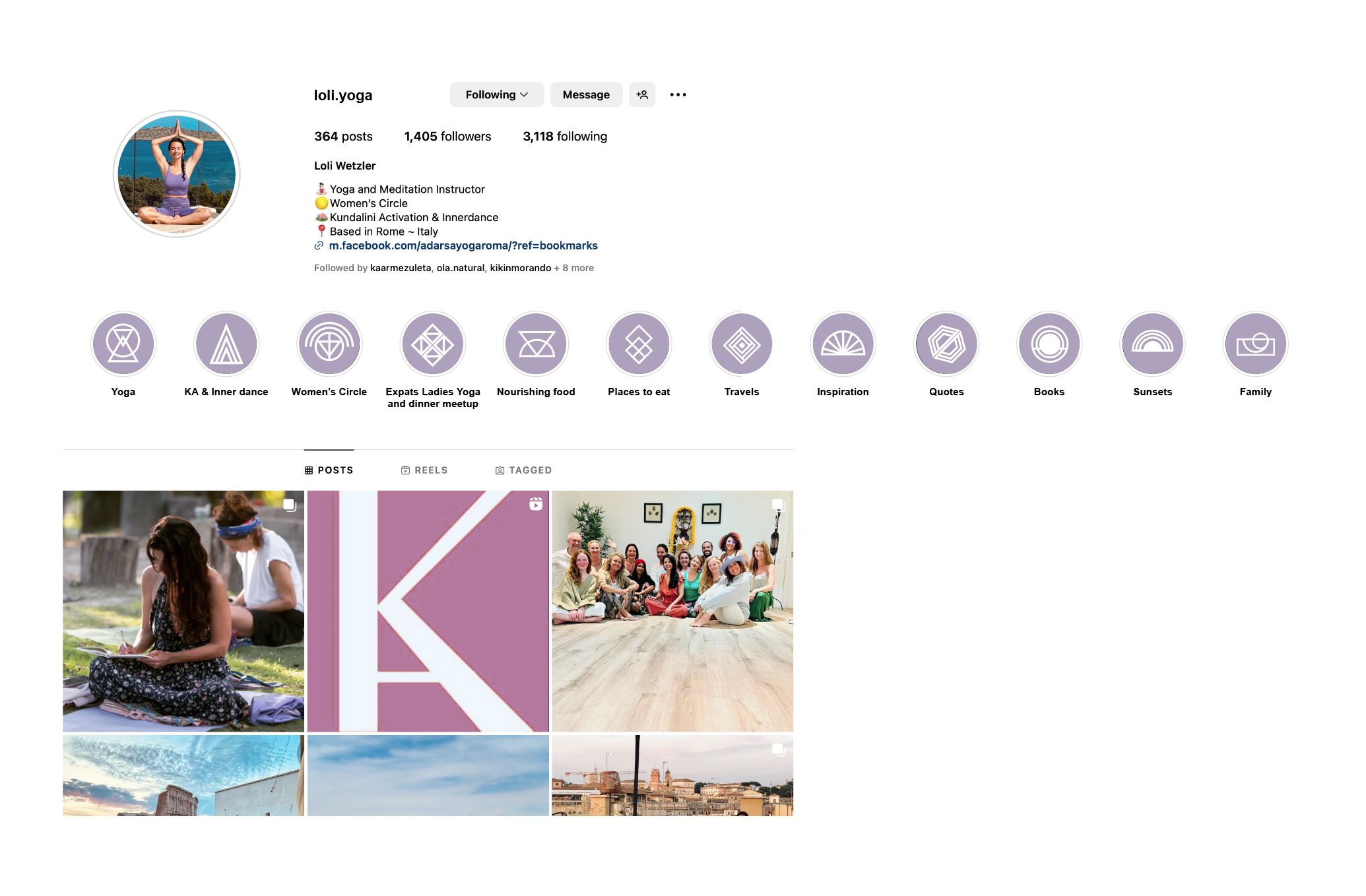Open the Family highlight
This screenshot has height=896, width=1366.
click(1255, 344)
